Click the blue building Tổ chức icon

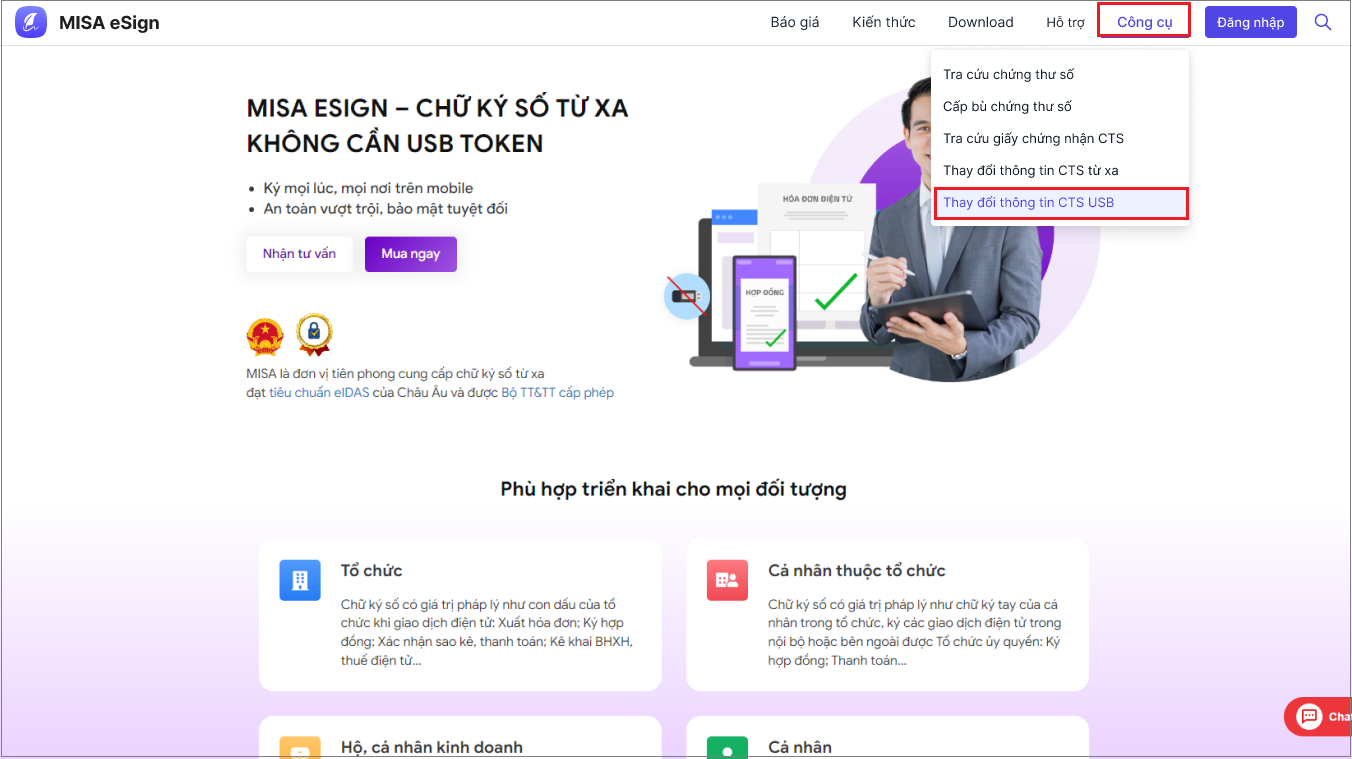point(300,580)
